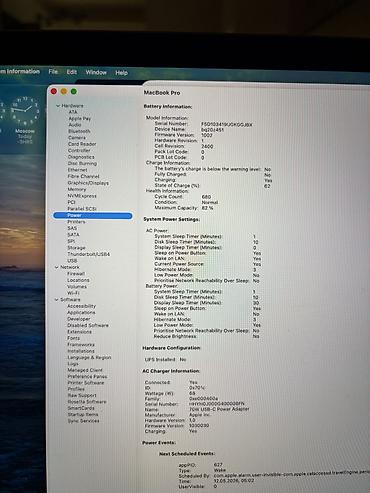
Task: Click the Moscow clock desktop widget
Action: [x=25, y=120]
